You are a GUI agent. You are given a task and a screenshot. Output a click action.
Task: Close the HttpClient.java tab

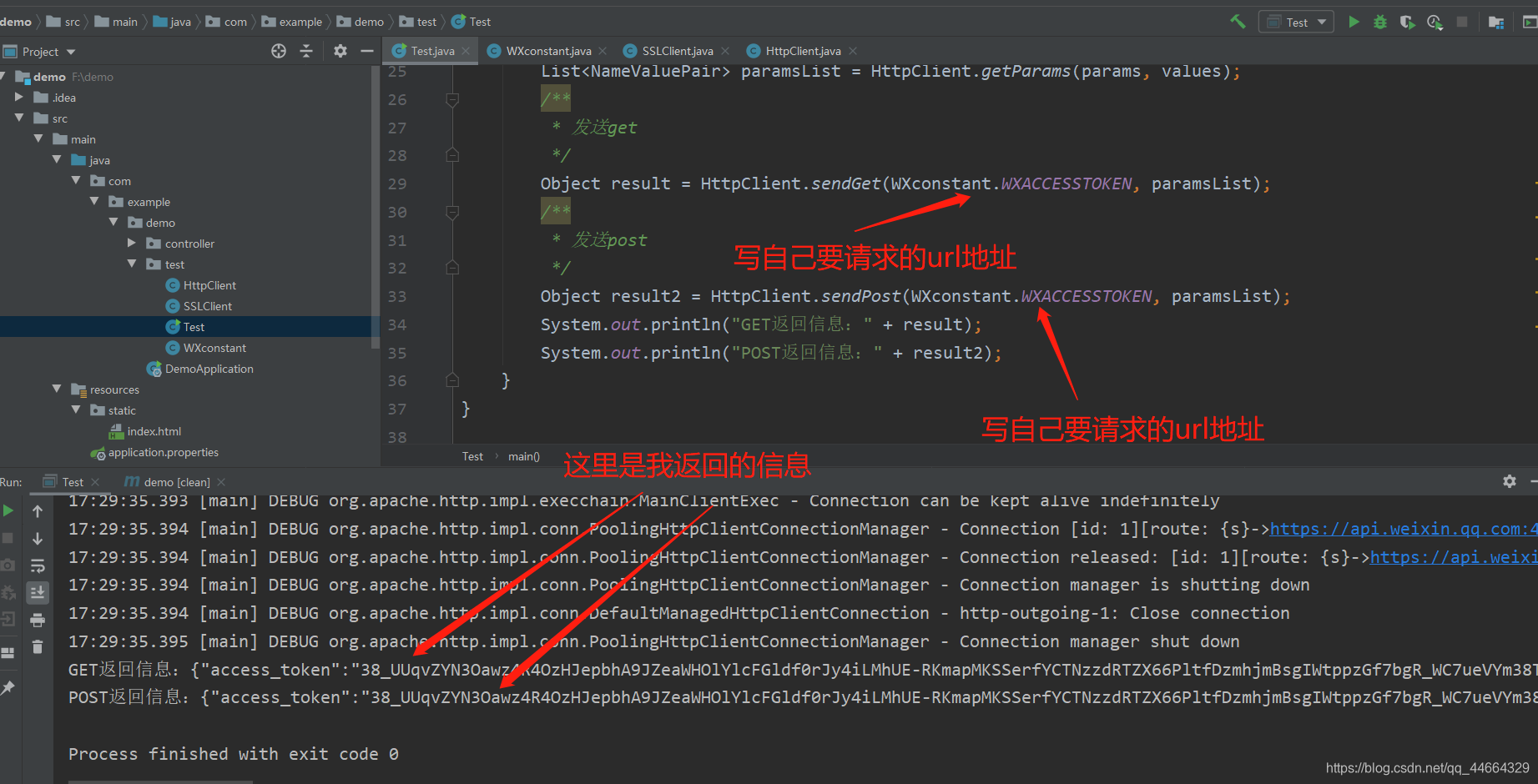tap(853, 51)
